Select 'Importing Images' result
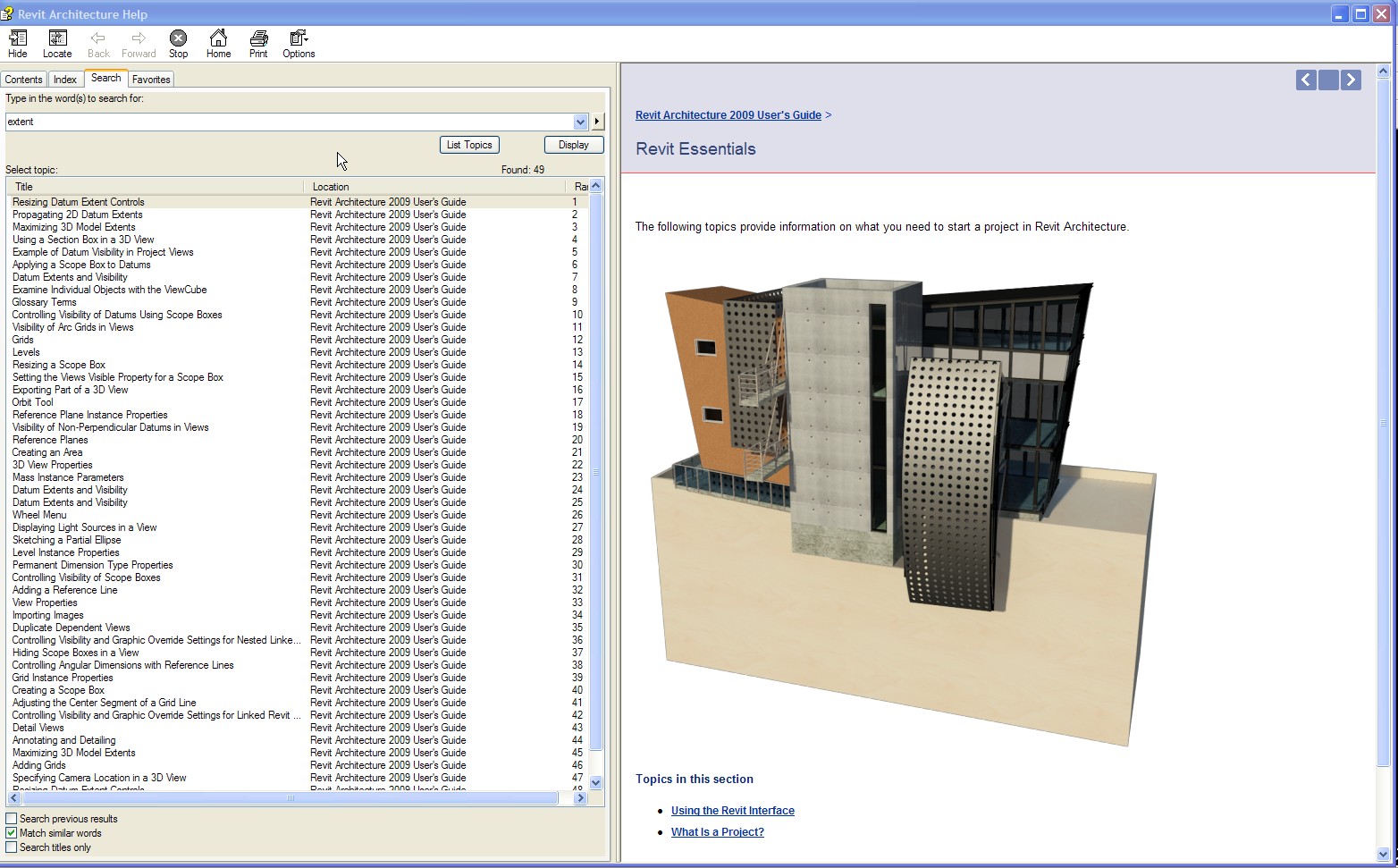The image size is (1398, 868). click(x=299, y=615)
